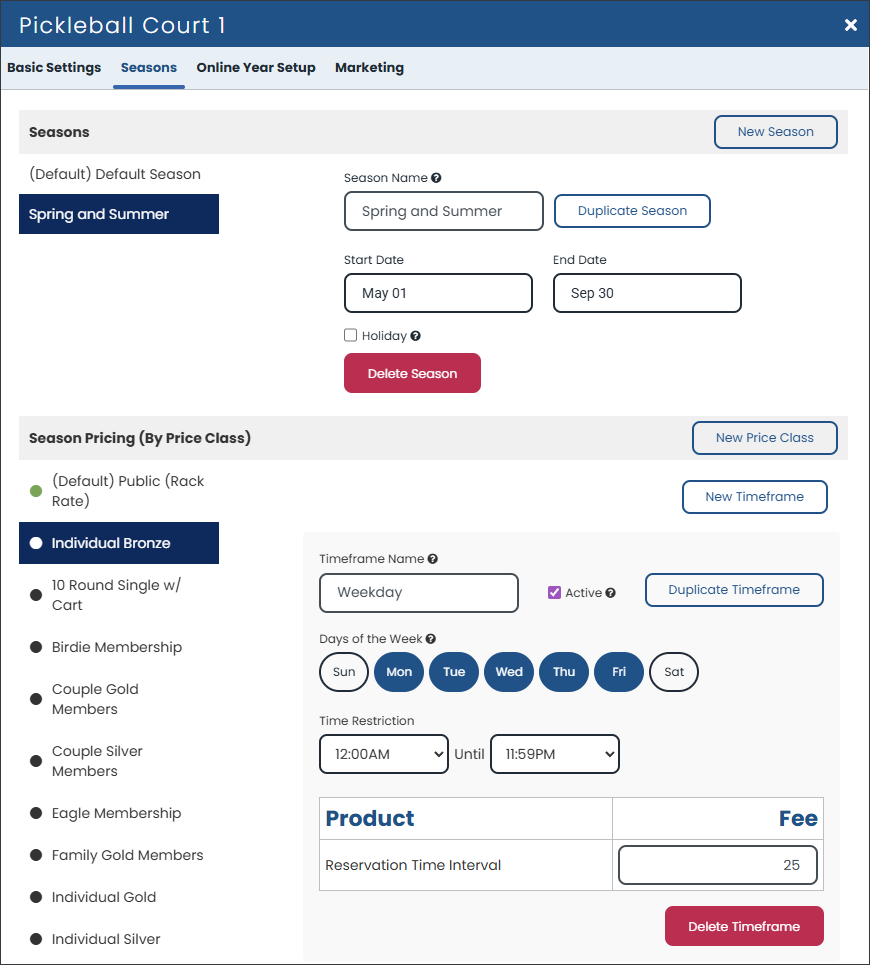Uncheck the Active timeframe checkbox
The width and height of the screenshot is (870, 965).
[x=554, y=593]
